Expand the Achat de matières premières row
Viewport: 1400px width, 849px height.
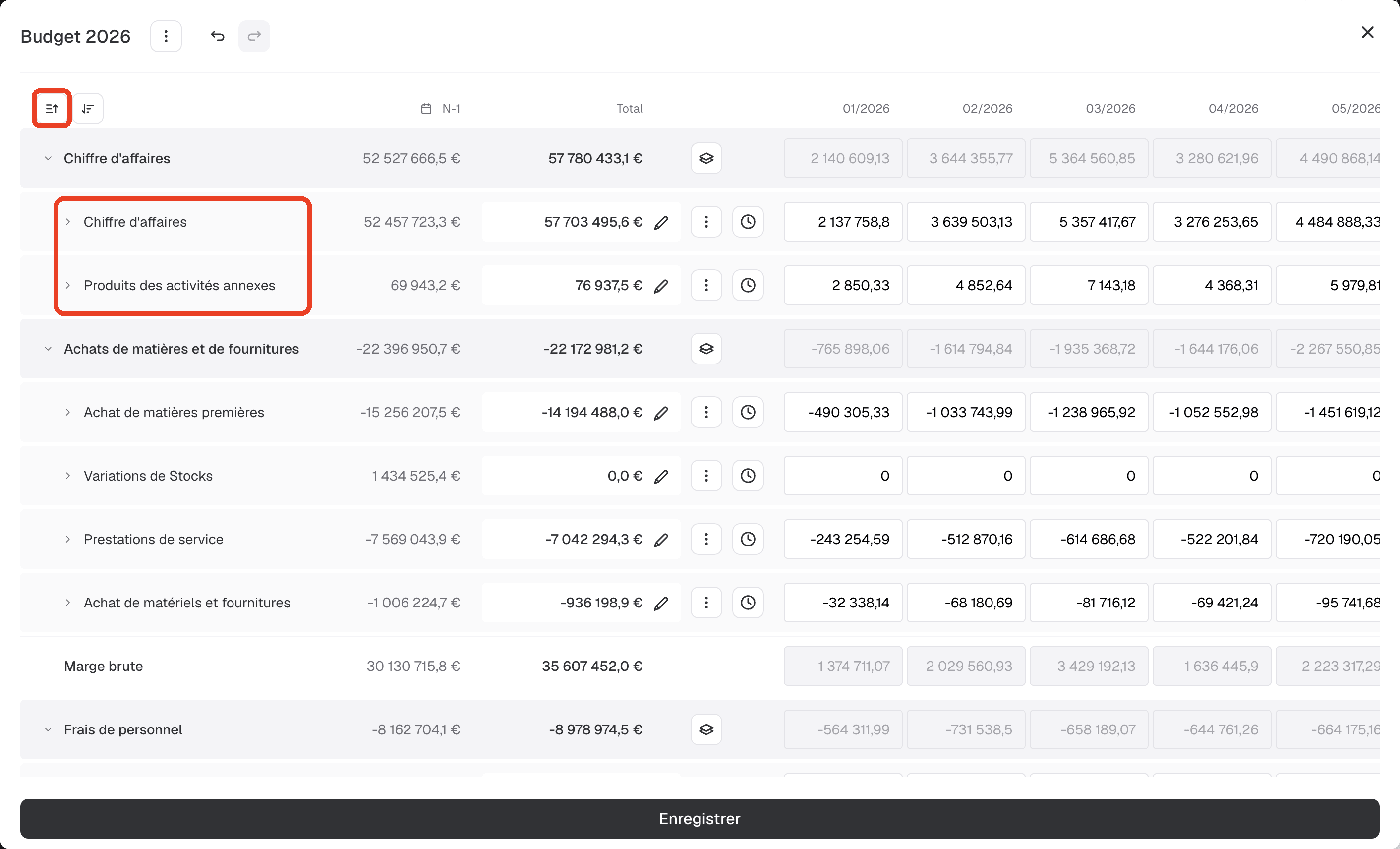[67, 413]
